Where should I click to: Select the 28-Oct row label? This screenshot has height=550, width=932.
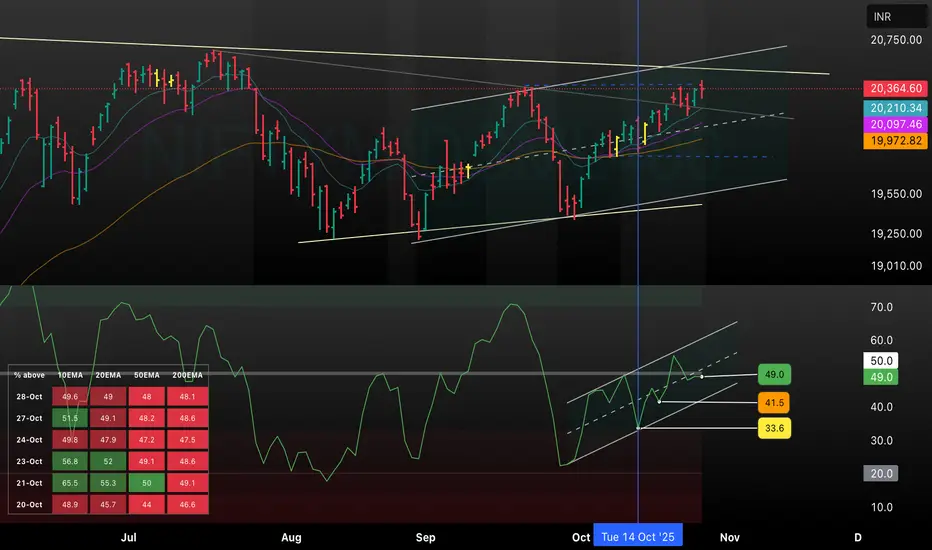[29, 397]
